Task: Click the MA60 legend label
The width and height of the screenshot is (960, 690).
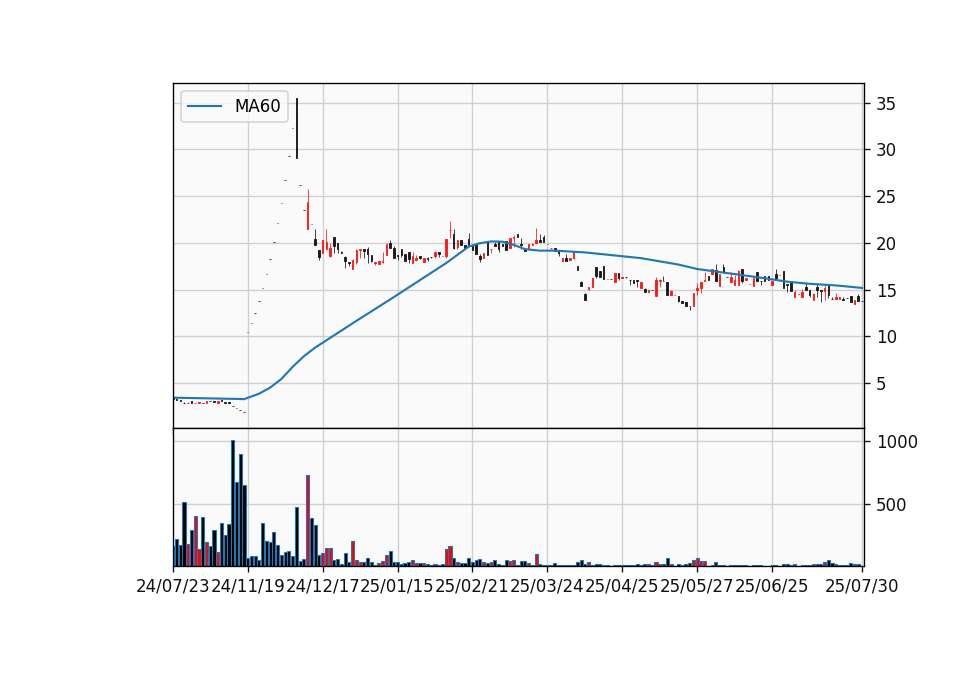Action: click(257, 106)
